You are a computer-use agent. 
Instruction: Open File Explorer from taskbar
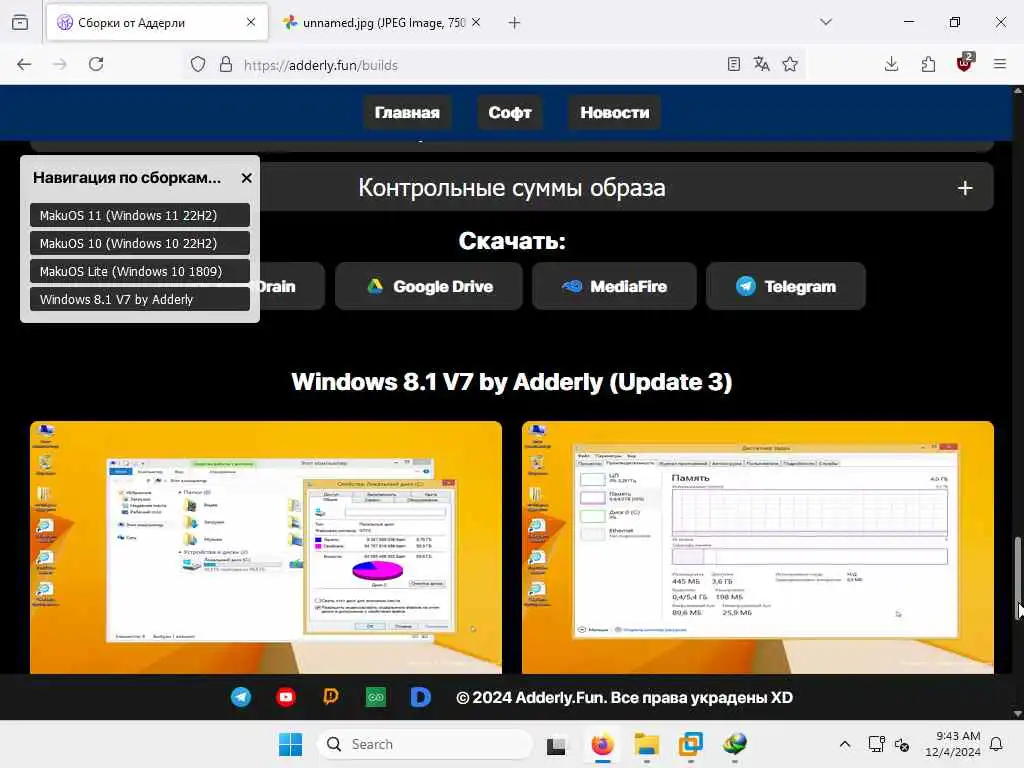[647, 744]
